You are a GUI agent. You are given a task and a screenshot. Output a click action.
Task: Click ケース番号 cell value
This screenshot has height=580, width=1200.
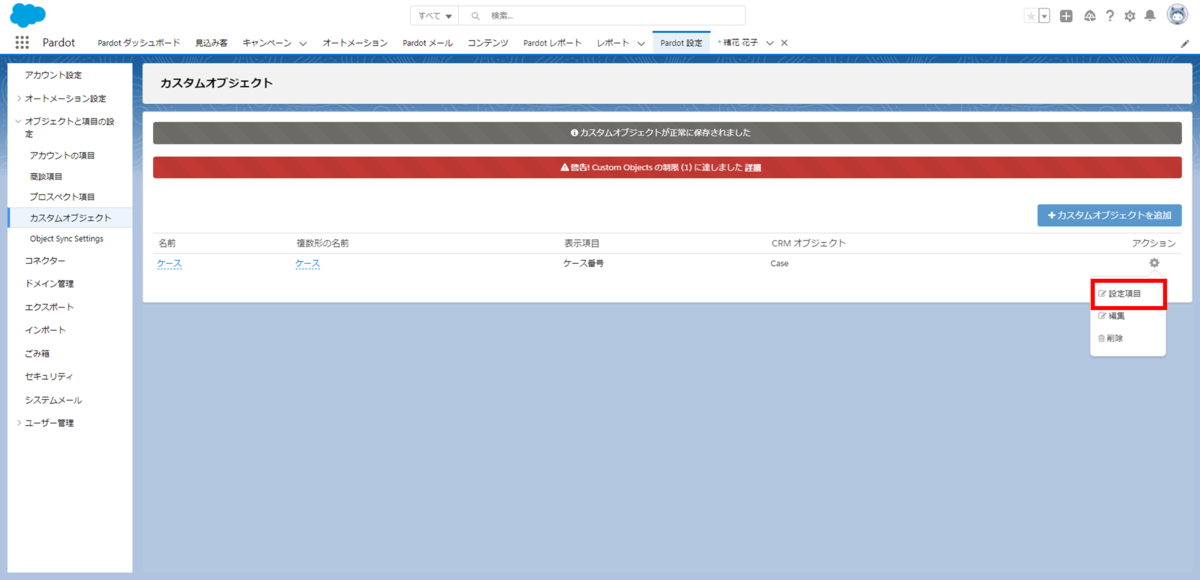pyautogui.click(x=583, y=264)
